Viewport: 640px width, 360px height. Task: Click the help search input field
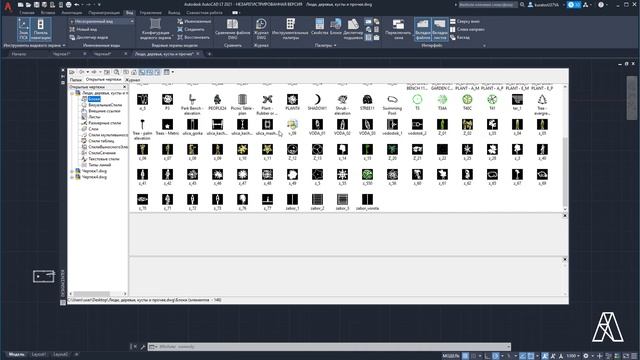487,4
